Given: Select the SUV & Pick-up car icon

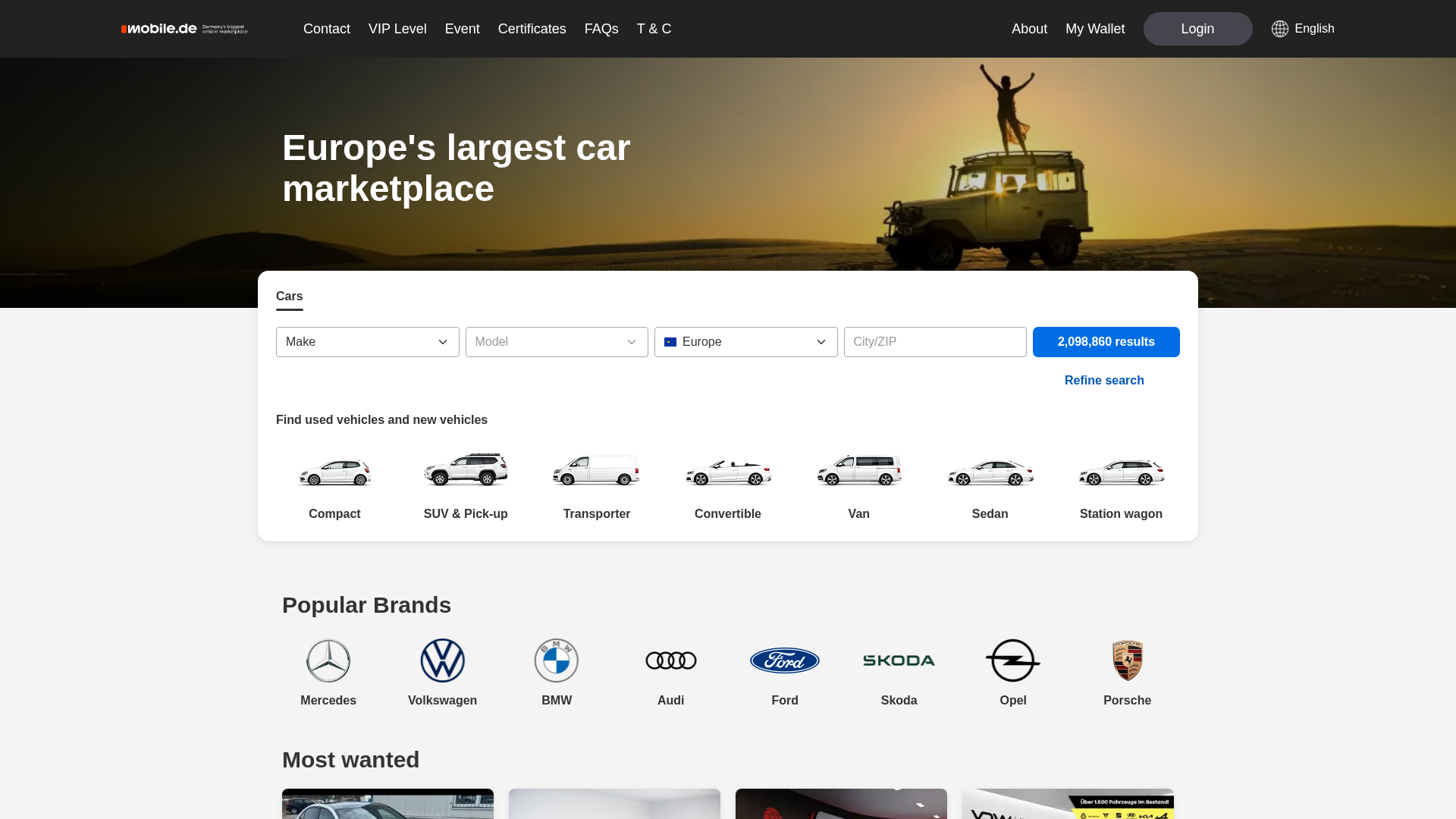Looking at the screenshot, I should pyautogui.click(x=466, y=469).
